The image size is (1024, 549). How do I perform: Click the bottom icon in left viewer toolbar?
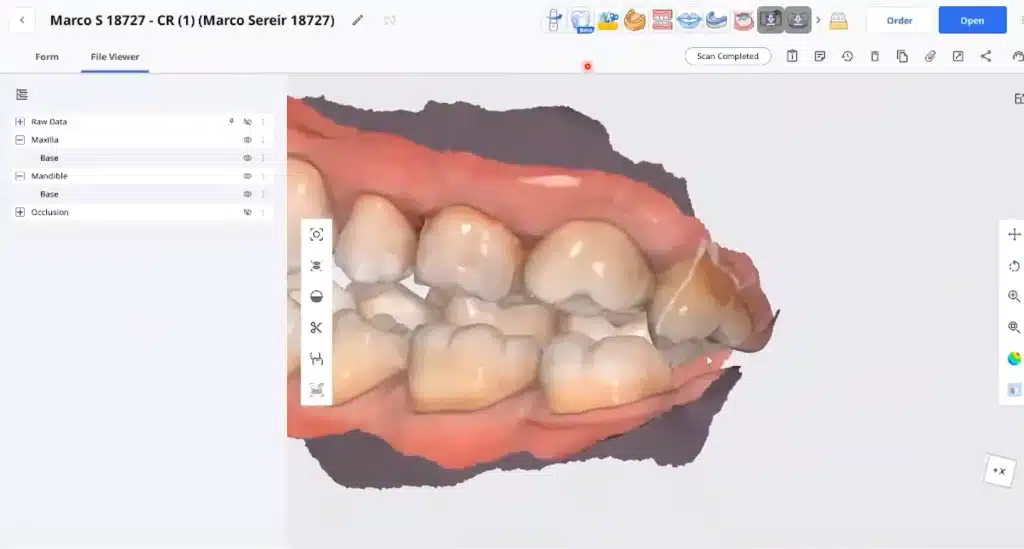pyautogui.click(x=316, y=390)
